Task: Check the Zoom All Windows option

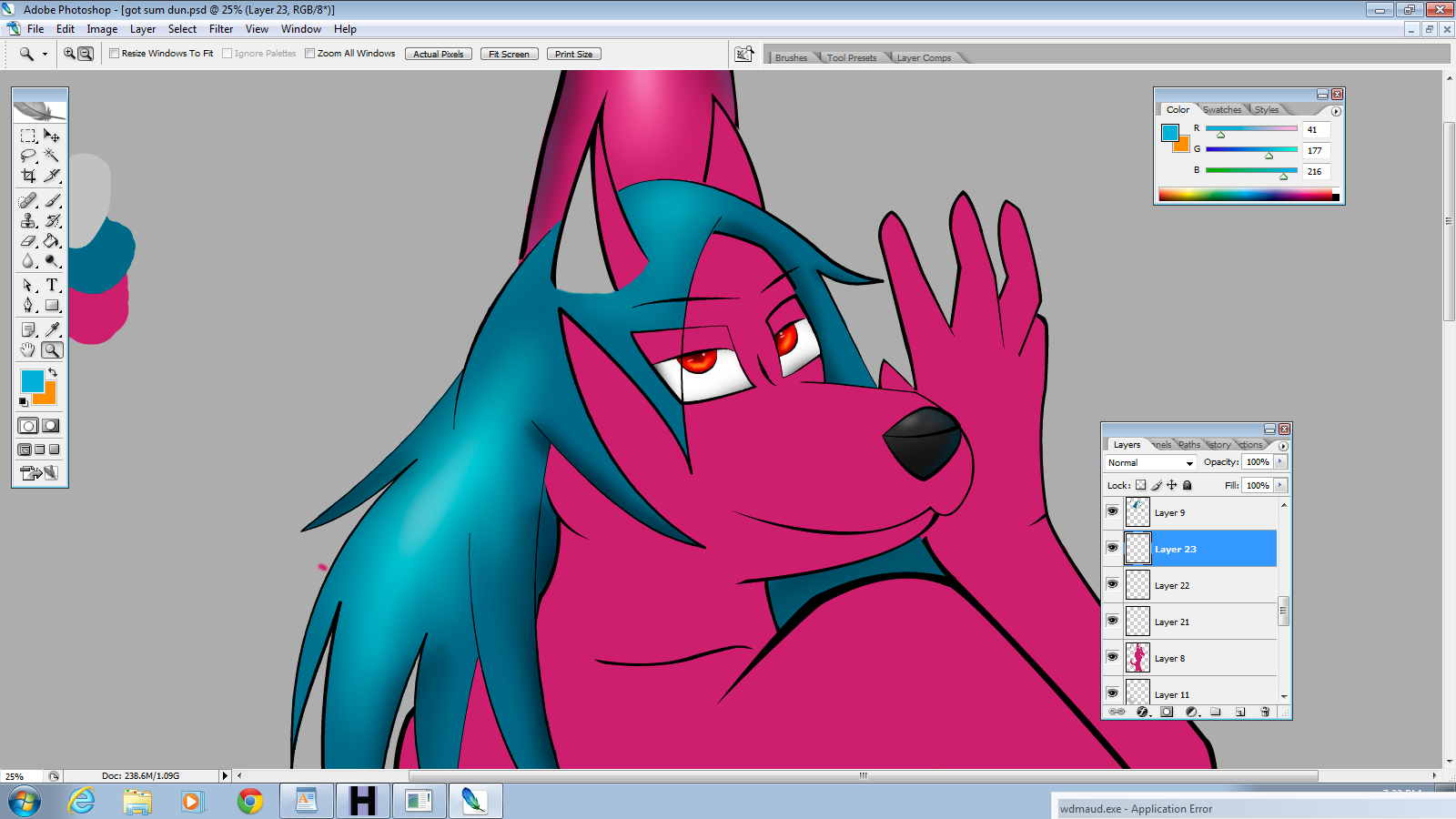Action: coord(310,54)
